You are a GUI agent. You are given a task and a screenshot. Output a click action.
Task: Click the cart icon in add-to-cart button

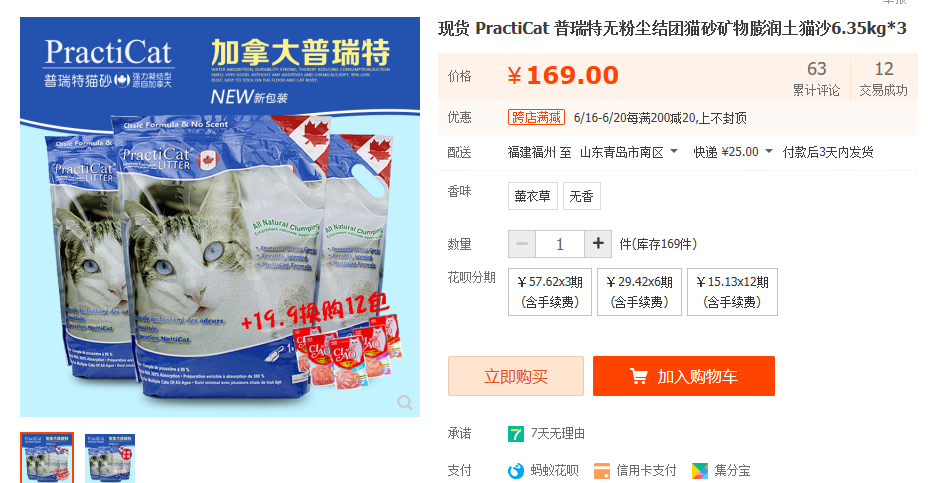pos(639,376)
